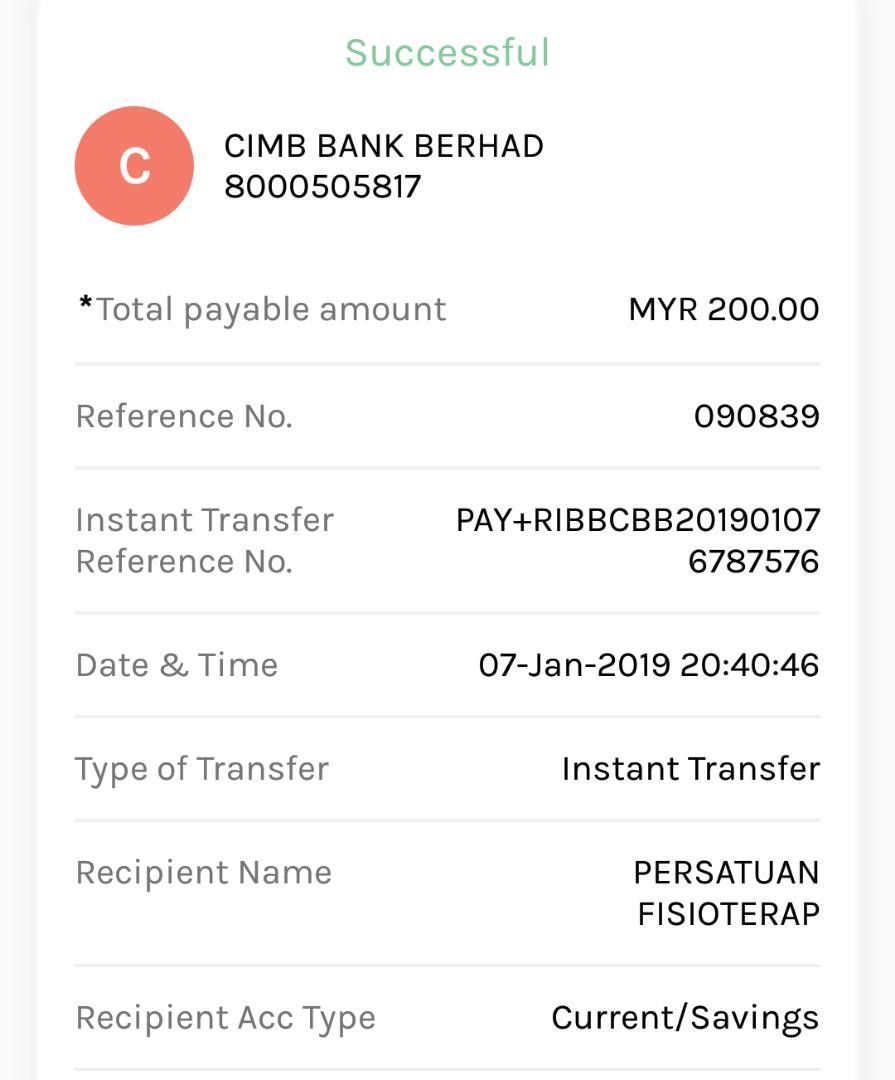Click the Reference No. label above Instant Transfer
The height and width of the screenshot is (1080, 895).
click(184, 416)
